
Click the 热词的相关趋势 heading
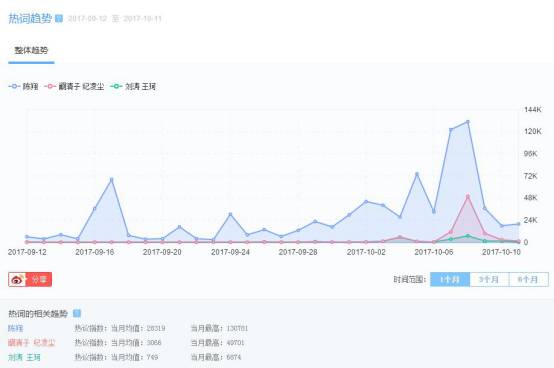(38, 314)
